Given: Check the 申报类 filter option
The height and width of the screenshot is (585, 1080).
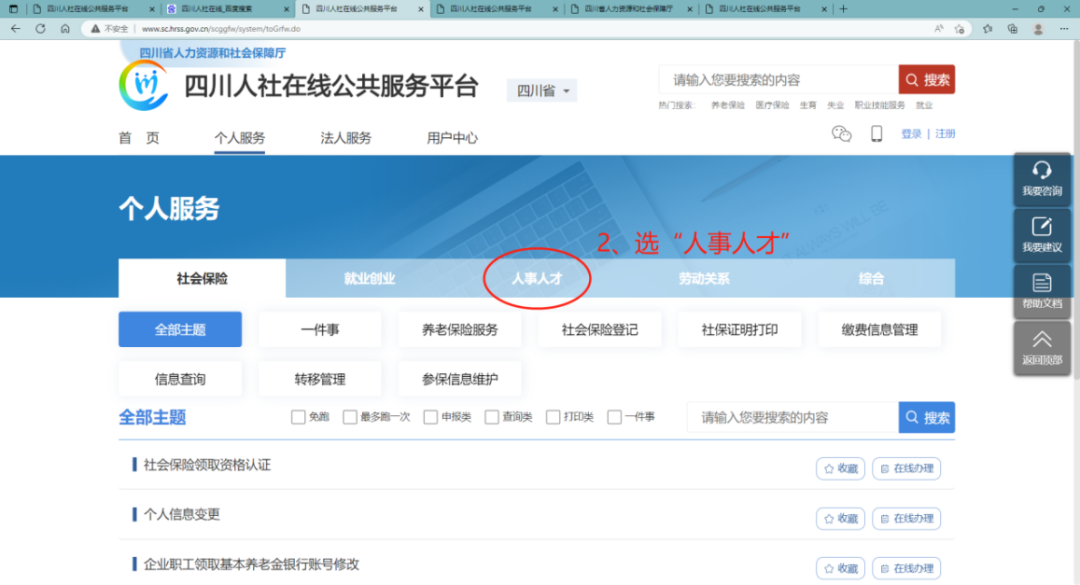Looking at the screenshot, I should click(x=430, y=417).
